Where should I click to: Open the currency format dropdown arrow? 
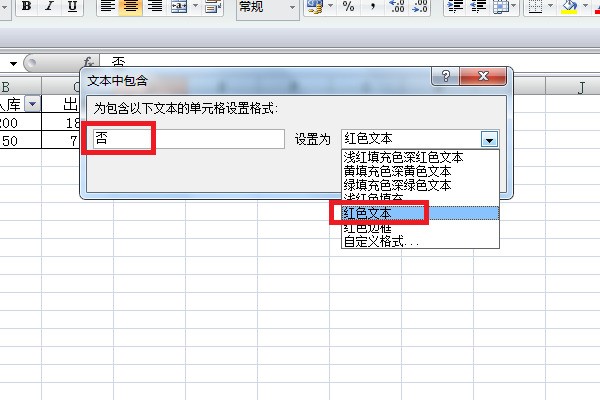[331, 6]
